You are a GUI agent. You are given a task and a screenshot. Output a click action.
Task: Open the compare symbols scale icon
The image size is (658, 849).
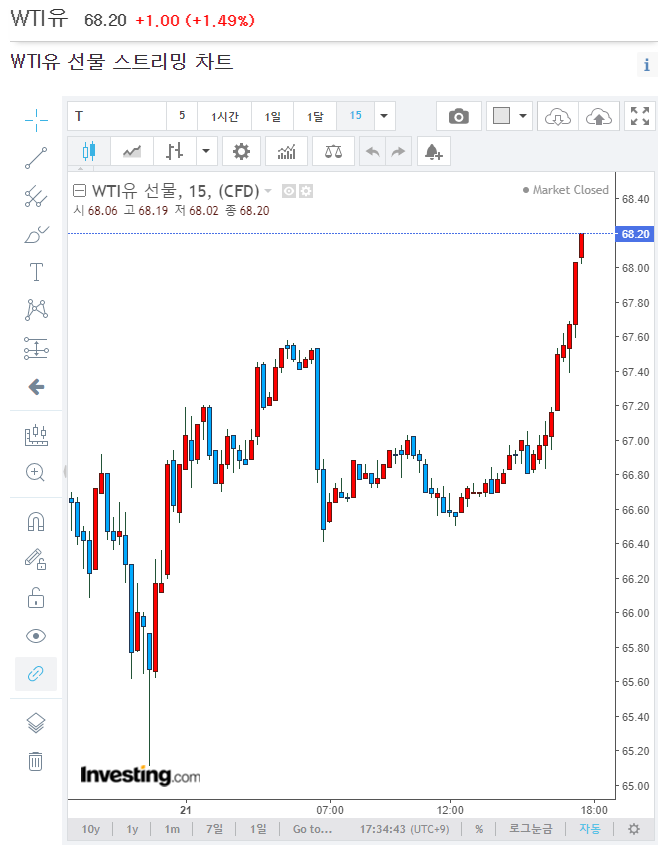point(333,151)
